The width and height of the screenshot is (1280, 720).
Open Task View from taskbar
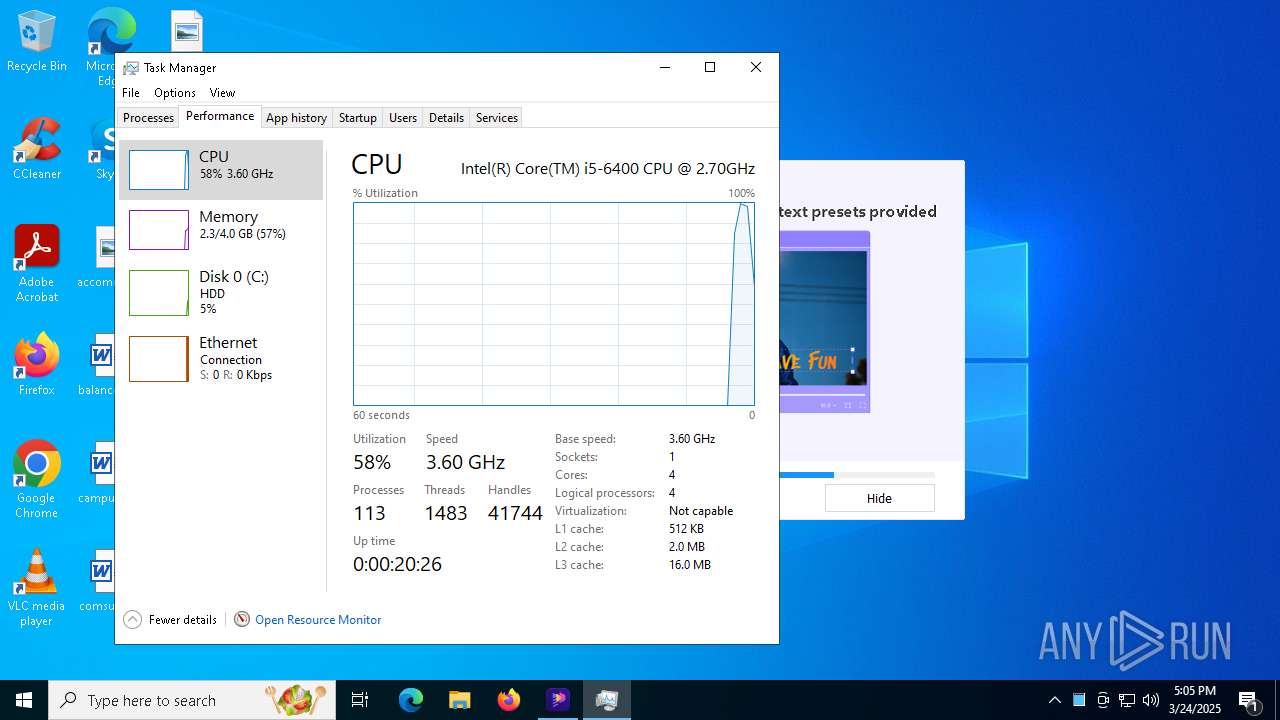click(360, 700)
